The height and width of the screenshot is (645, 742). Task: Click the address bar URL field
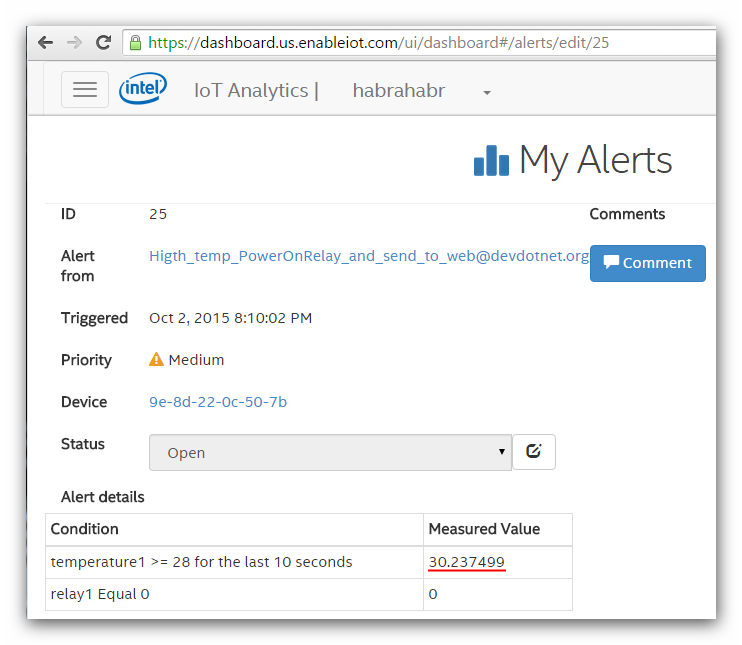click(x=419, y=43)
